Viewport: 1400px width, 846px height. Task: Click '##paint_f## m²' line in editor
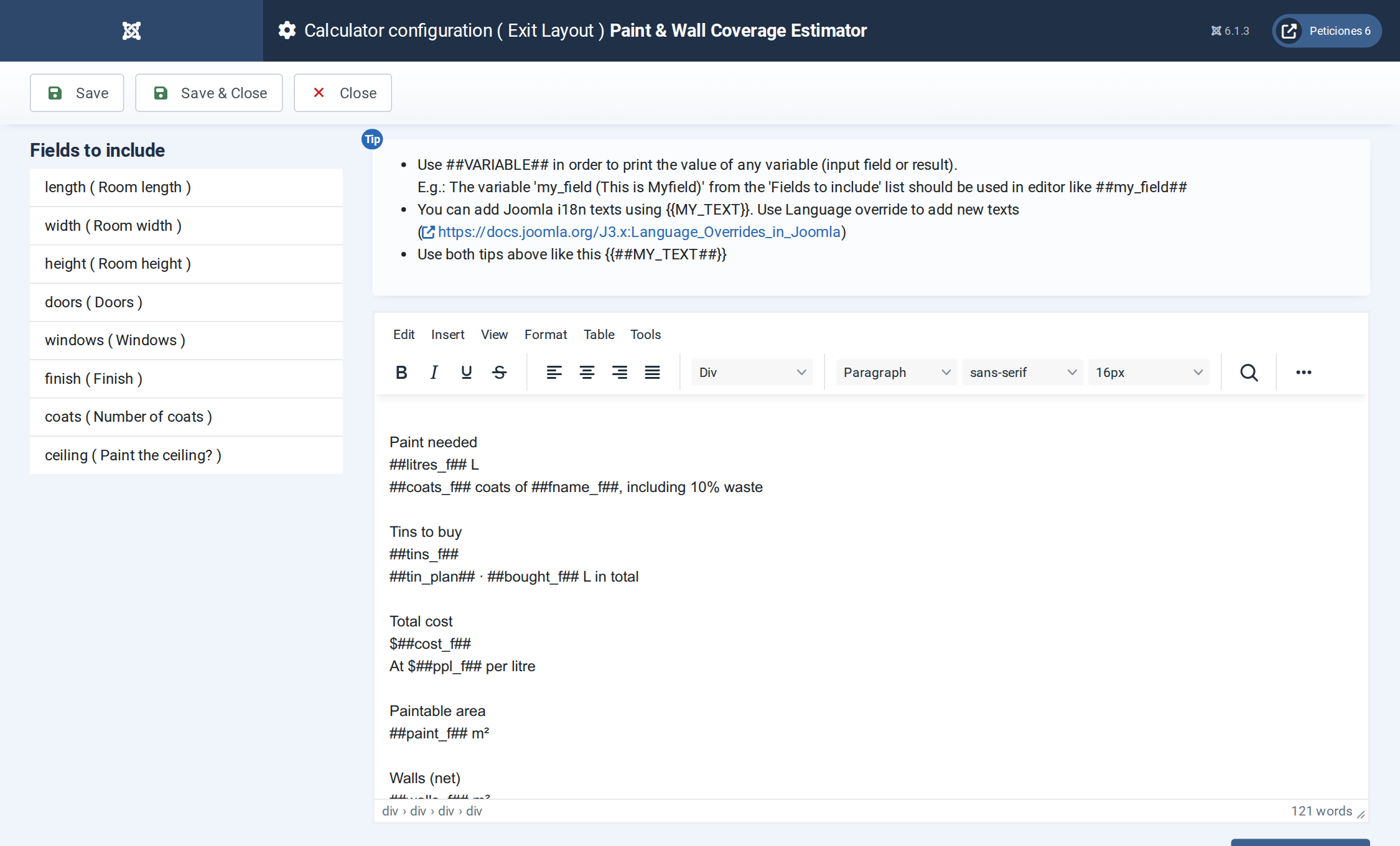point(439,733)
